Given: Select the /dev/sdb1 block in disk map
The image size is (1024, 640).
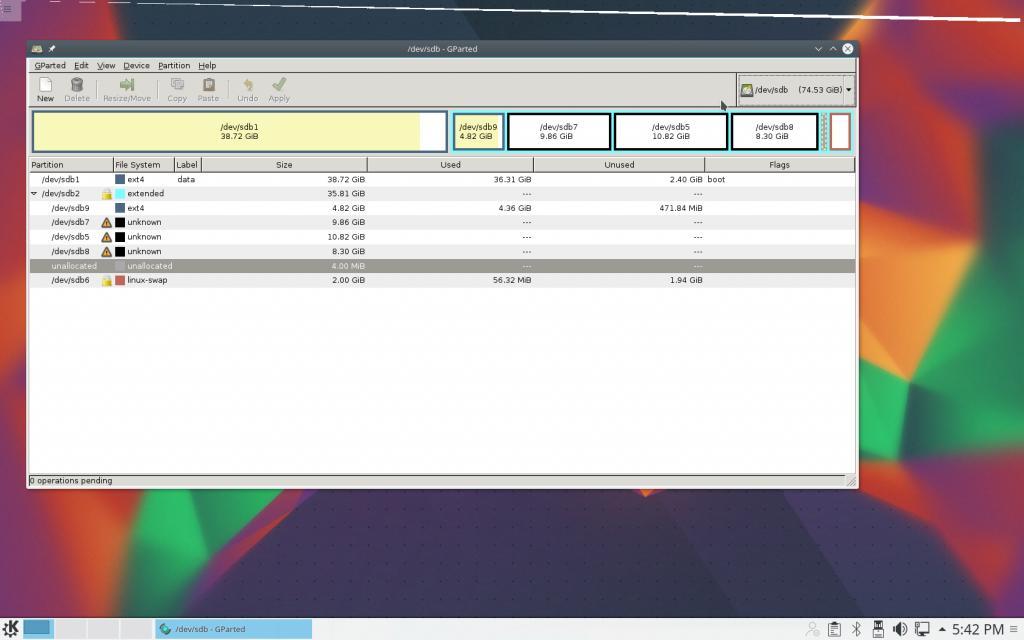Looking at the screenshot, I should point(239,132).
